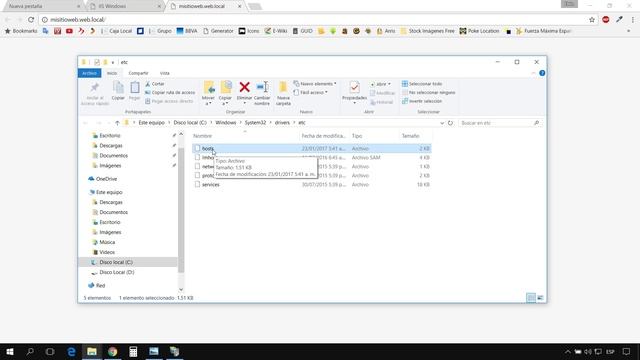Screen dimensions: 640x360
Task: Click the up-arrow navigate to parent folder
Action: [117, 123]
